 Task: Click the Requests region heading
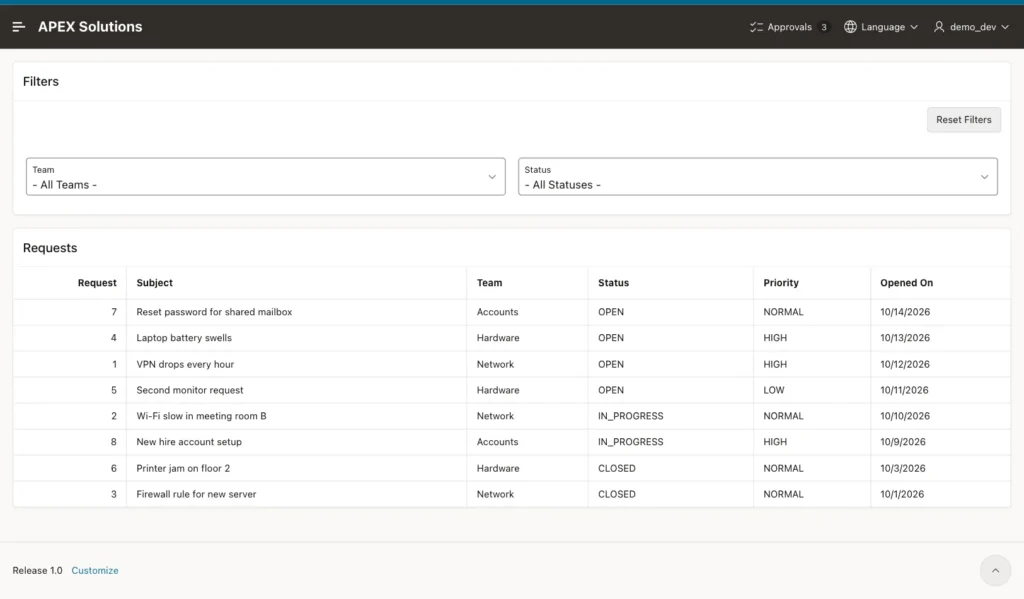tap(50, 248)
